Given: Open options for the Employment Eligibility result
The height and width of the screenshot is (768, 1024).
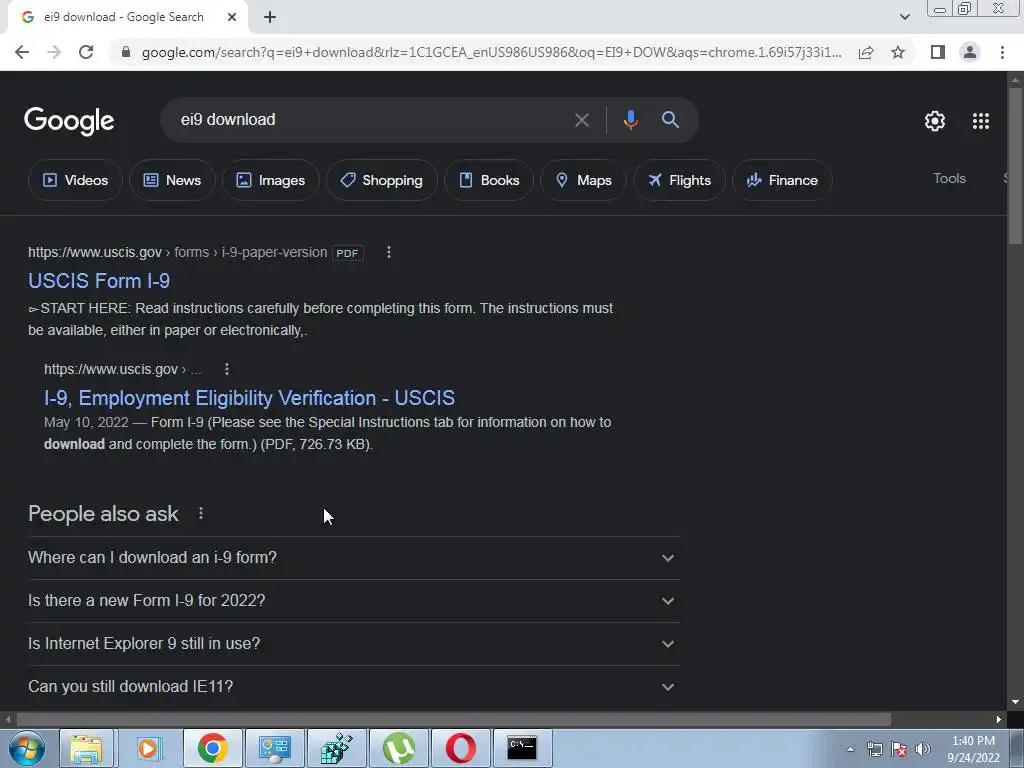Looking at the screenshot, I should pyautogui.click(x=227, y=369).
